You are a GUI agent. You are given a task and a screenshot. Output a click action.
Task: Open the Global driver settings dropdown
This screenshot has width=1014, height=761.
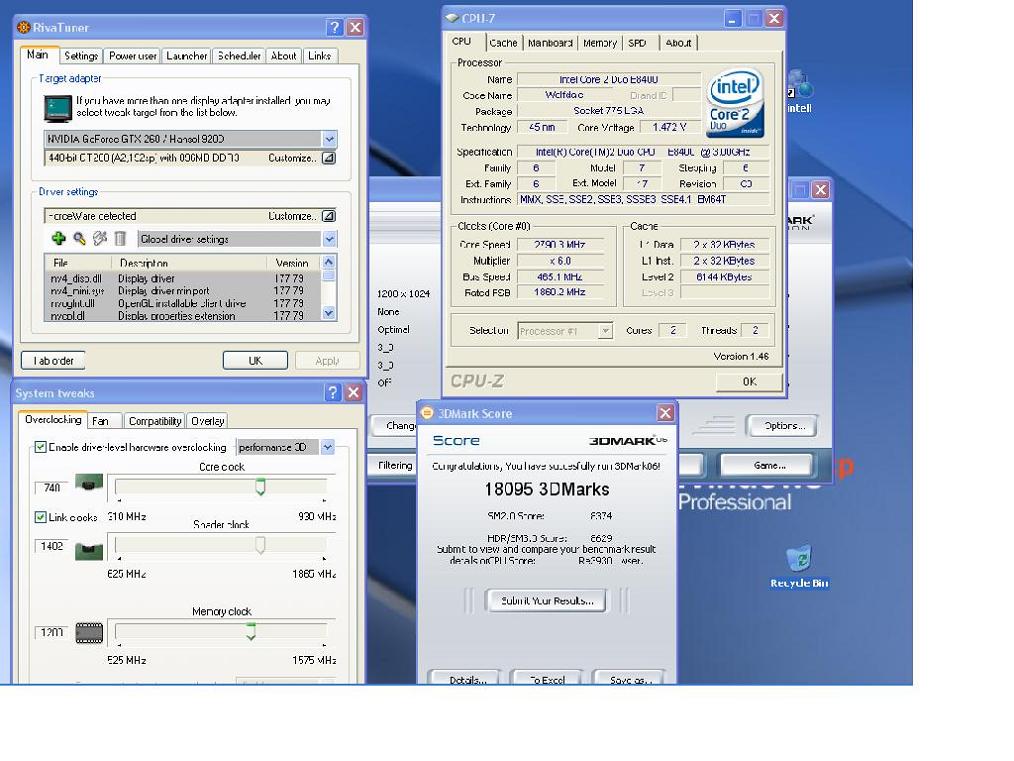tap(329, 239)
